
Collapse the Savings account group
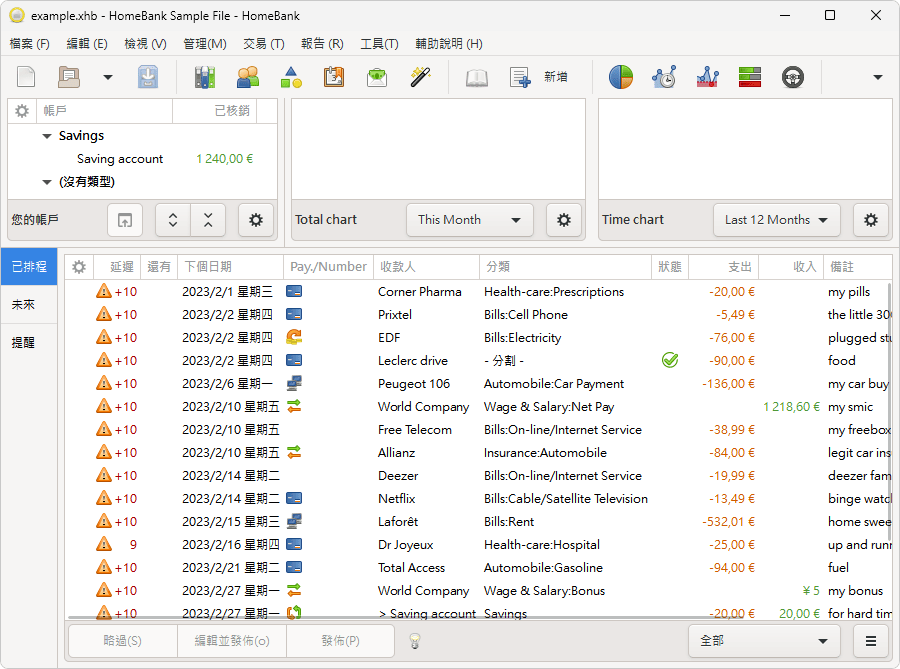click(x=47, y=136)
